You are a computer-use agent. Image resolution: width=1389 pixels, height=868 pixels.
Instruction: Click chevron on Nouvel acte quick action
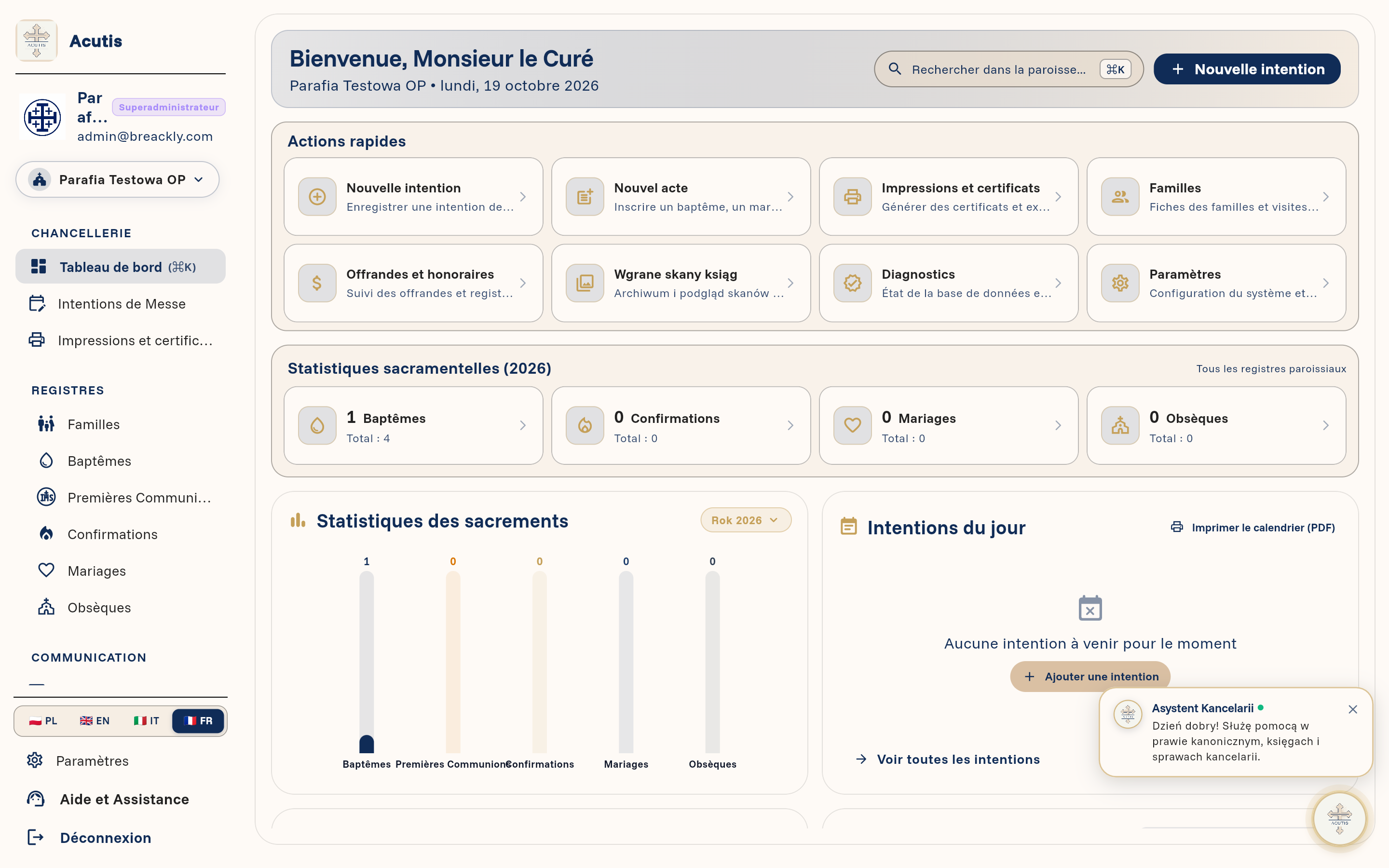(x=790, y=197)
